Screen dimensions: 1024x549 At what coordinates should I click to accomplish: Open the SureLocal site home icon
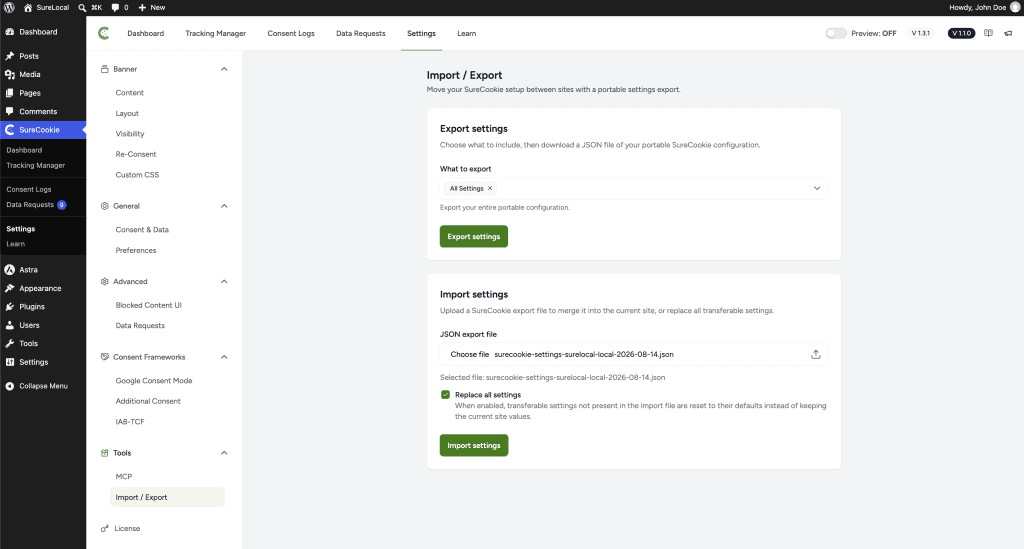click(x=28, y=8)
